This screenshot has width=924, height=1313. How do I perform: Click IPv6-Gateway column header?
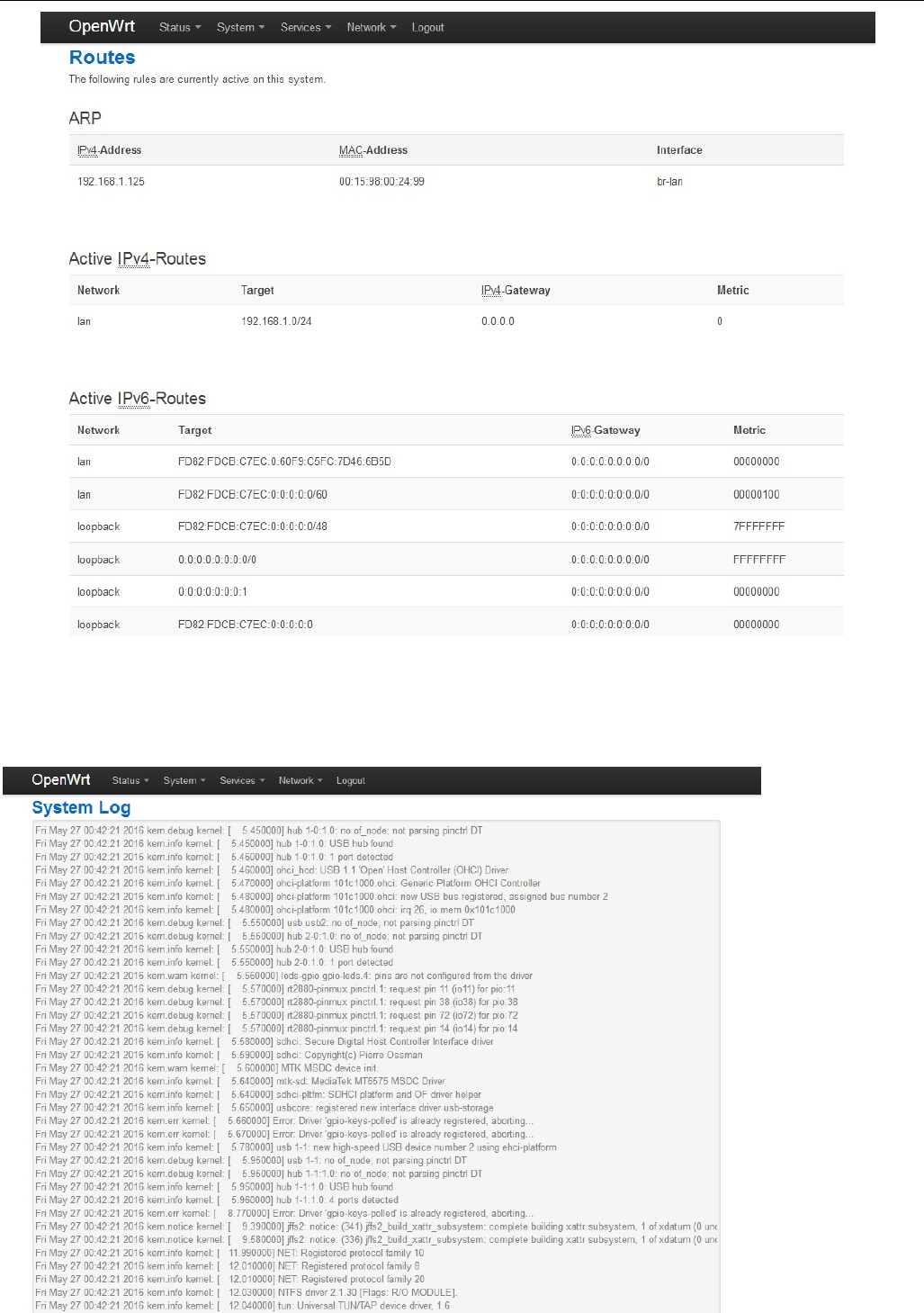coord(606,430)
